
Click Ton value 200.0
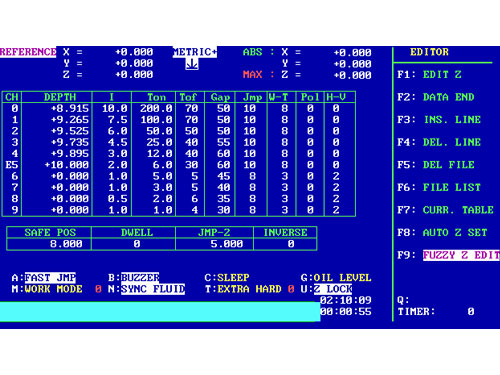(156, 108)
